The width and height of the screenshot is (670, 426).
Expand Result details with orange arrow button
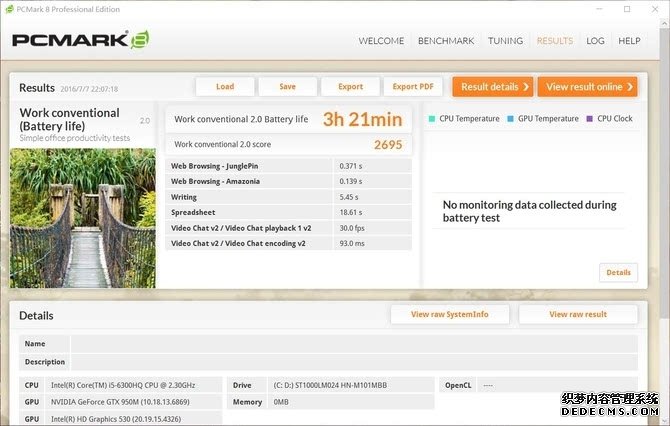pos(493,87)
